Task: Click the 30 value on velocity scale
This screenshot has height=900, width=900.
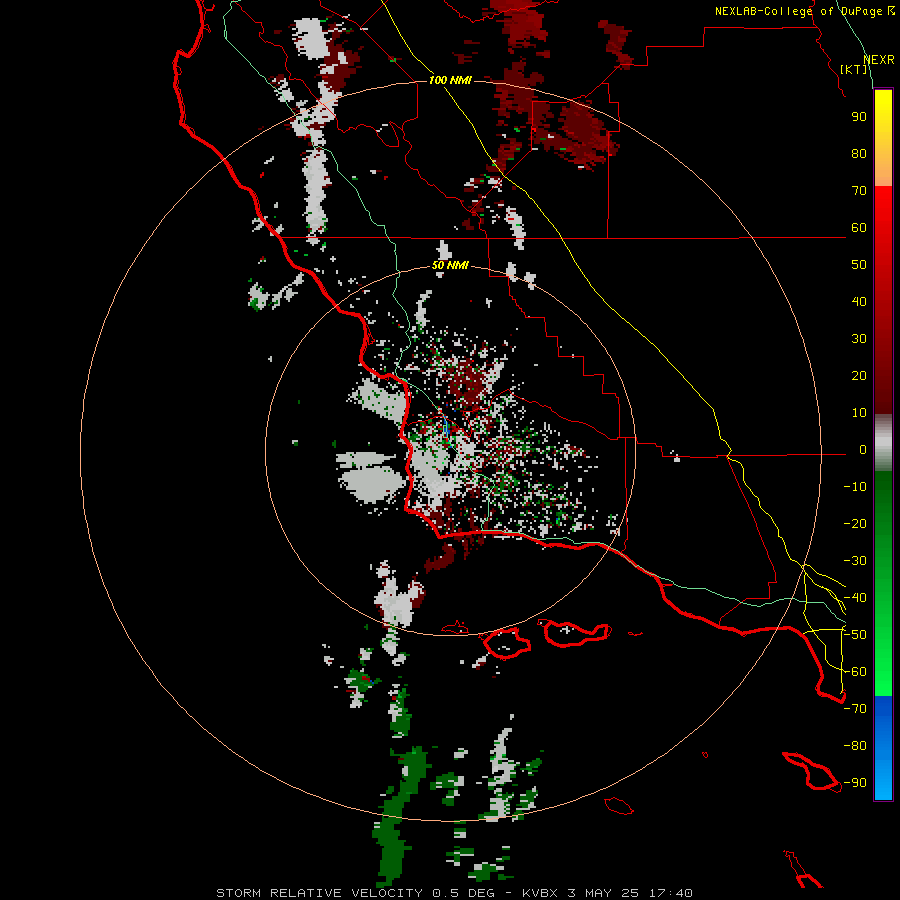Action: (x=859, y=339)
